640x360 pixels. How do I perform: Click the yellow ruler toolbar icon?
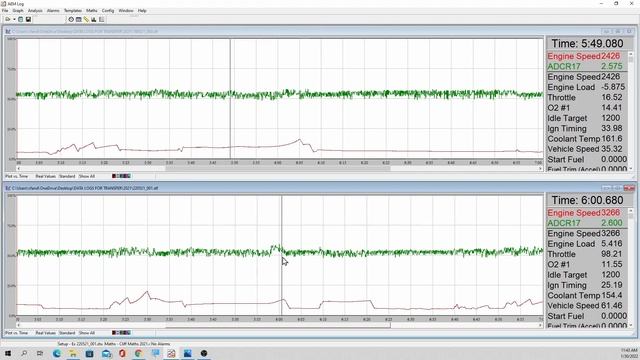(86, 19)
